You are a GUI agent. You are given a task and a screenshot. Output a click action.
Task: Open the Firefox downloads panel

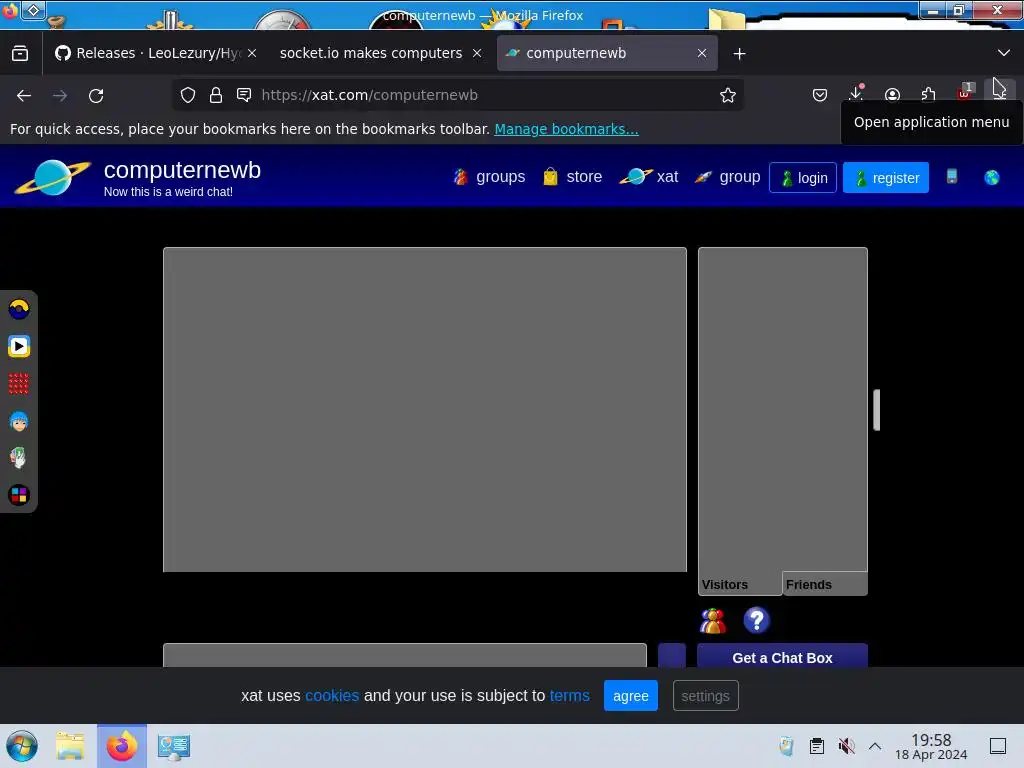pos(856,93)
